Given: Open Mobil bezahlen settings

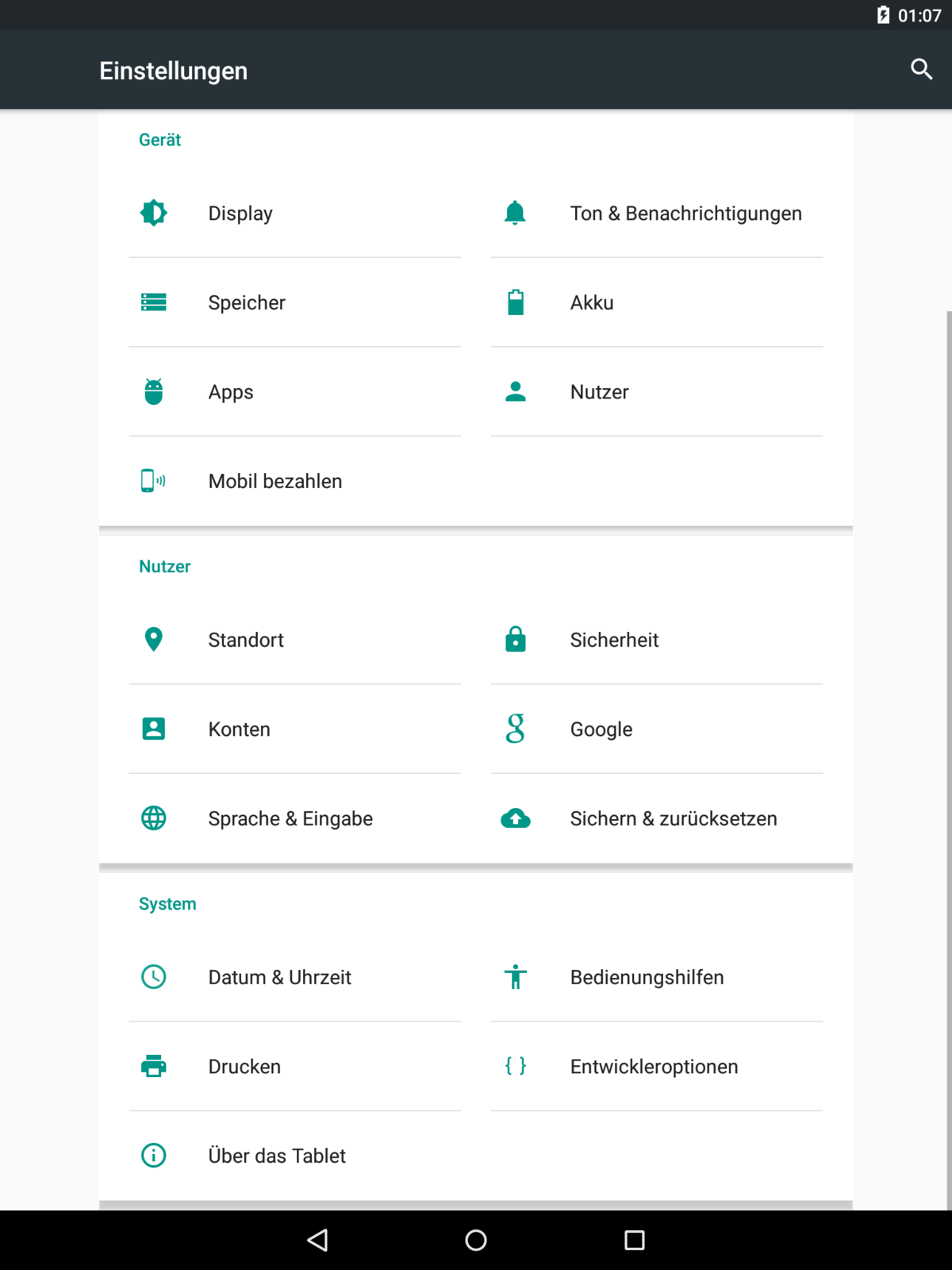Looking at the screenshot, I should [x=274, y=481].
